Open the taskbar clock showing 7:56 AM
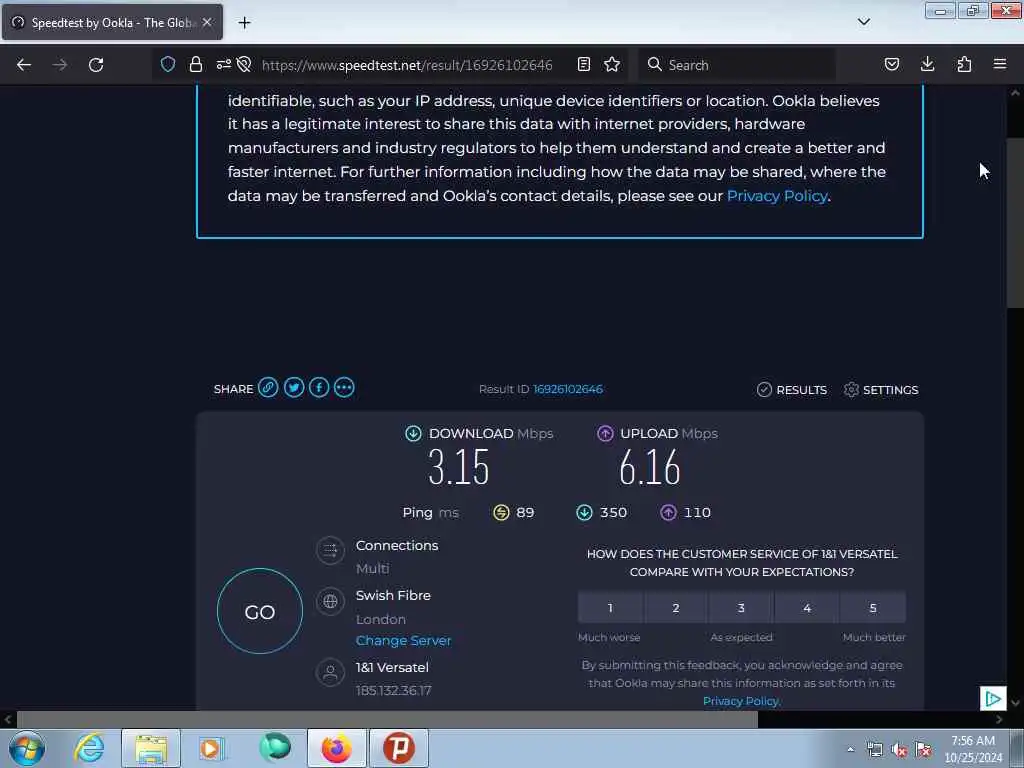This screenshot has height=768, width=1024. pyautogui.click(x=973, y=749)
